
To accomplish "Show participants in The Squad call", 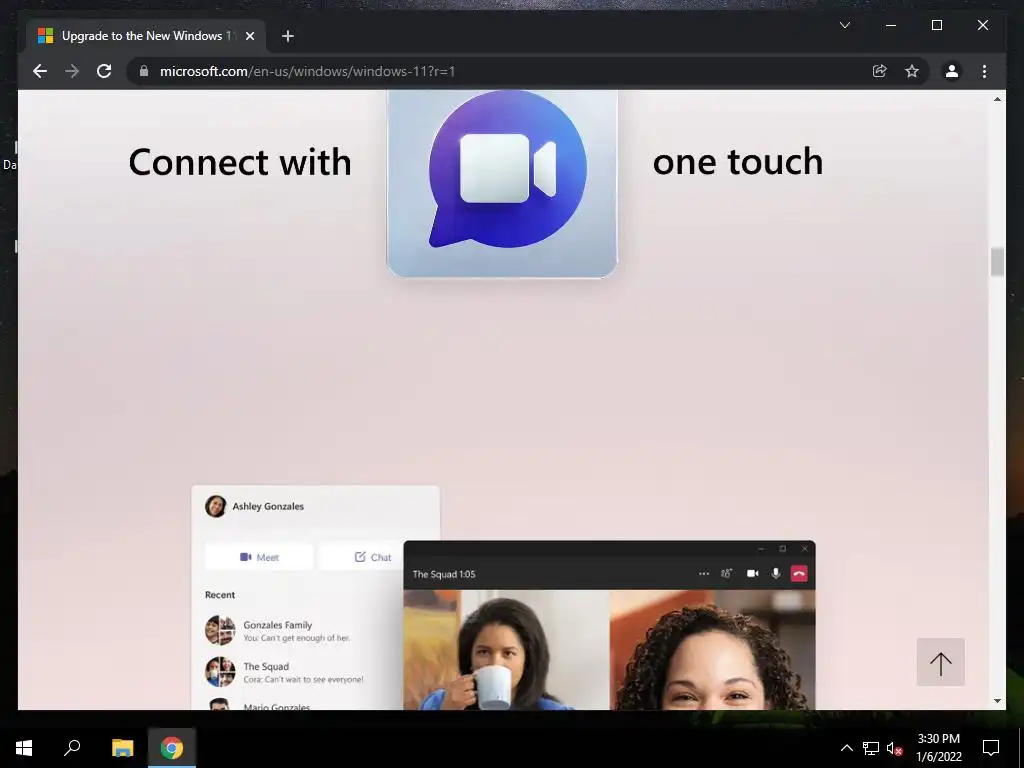I will [x=726, y=573].
